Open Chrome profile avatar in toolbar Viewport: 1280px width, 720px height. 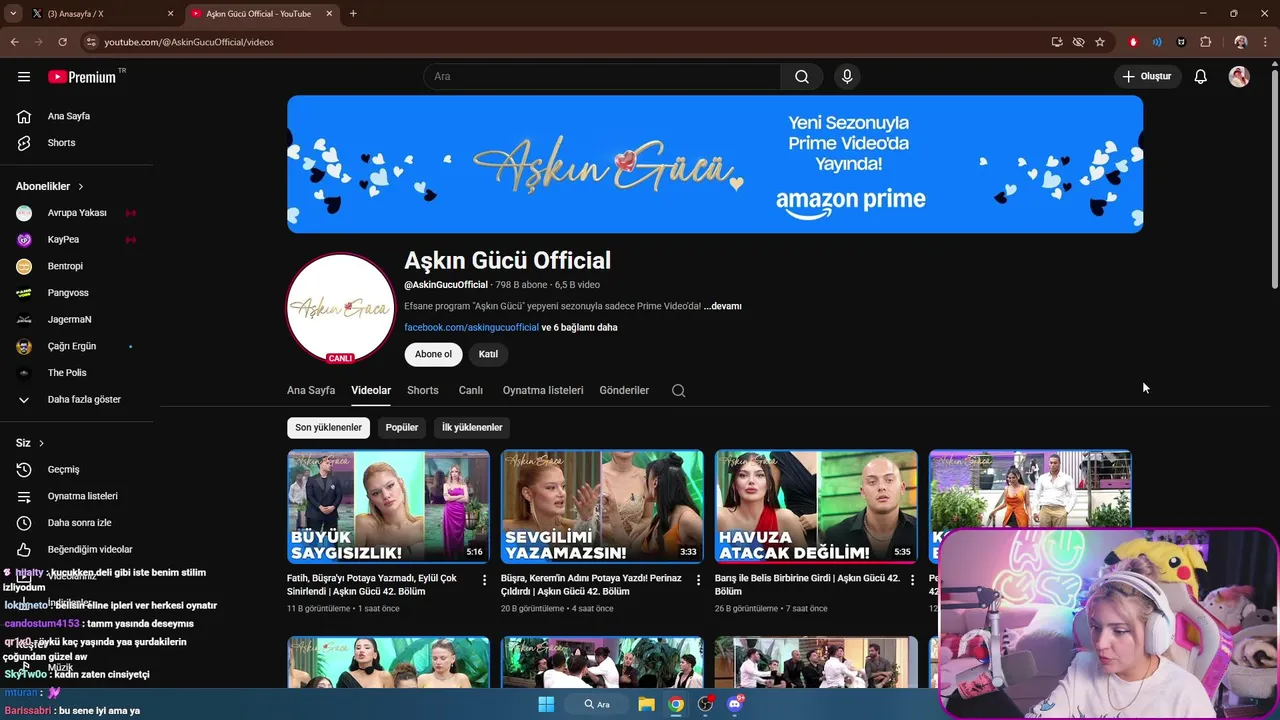[1241, 42]
